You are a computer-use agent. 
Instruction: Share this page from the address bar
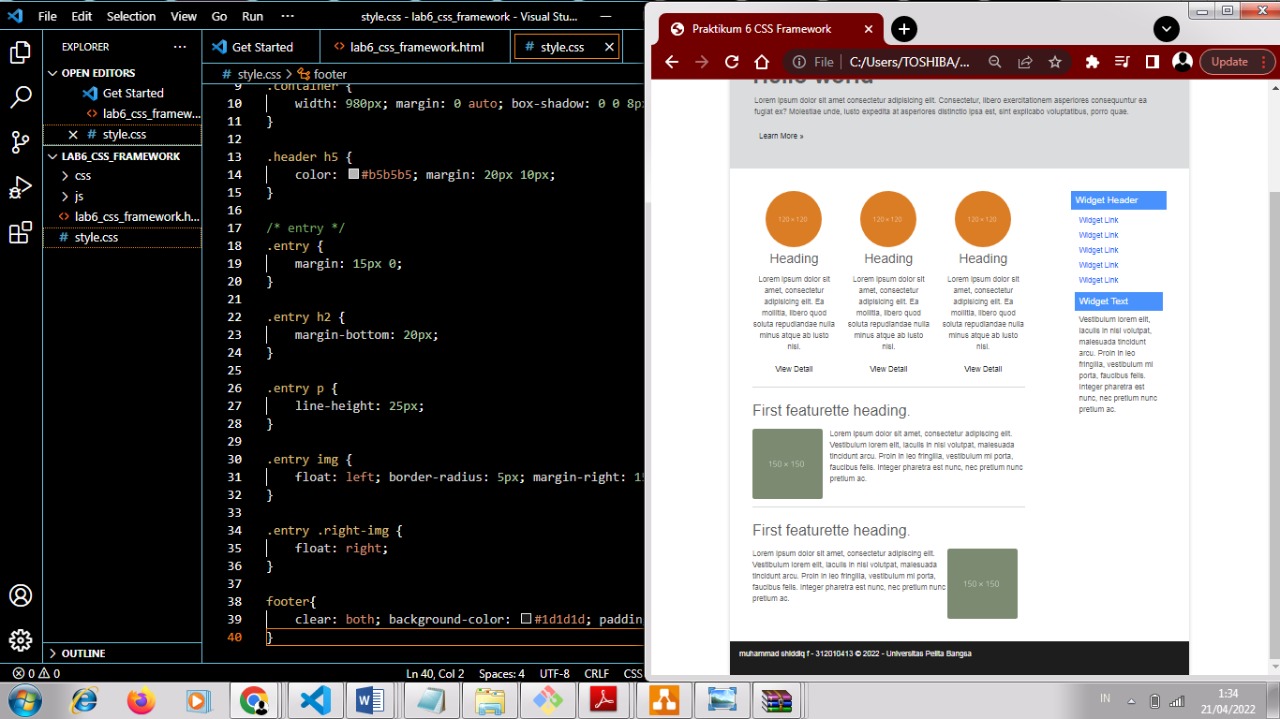(1025, 62)
